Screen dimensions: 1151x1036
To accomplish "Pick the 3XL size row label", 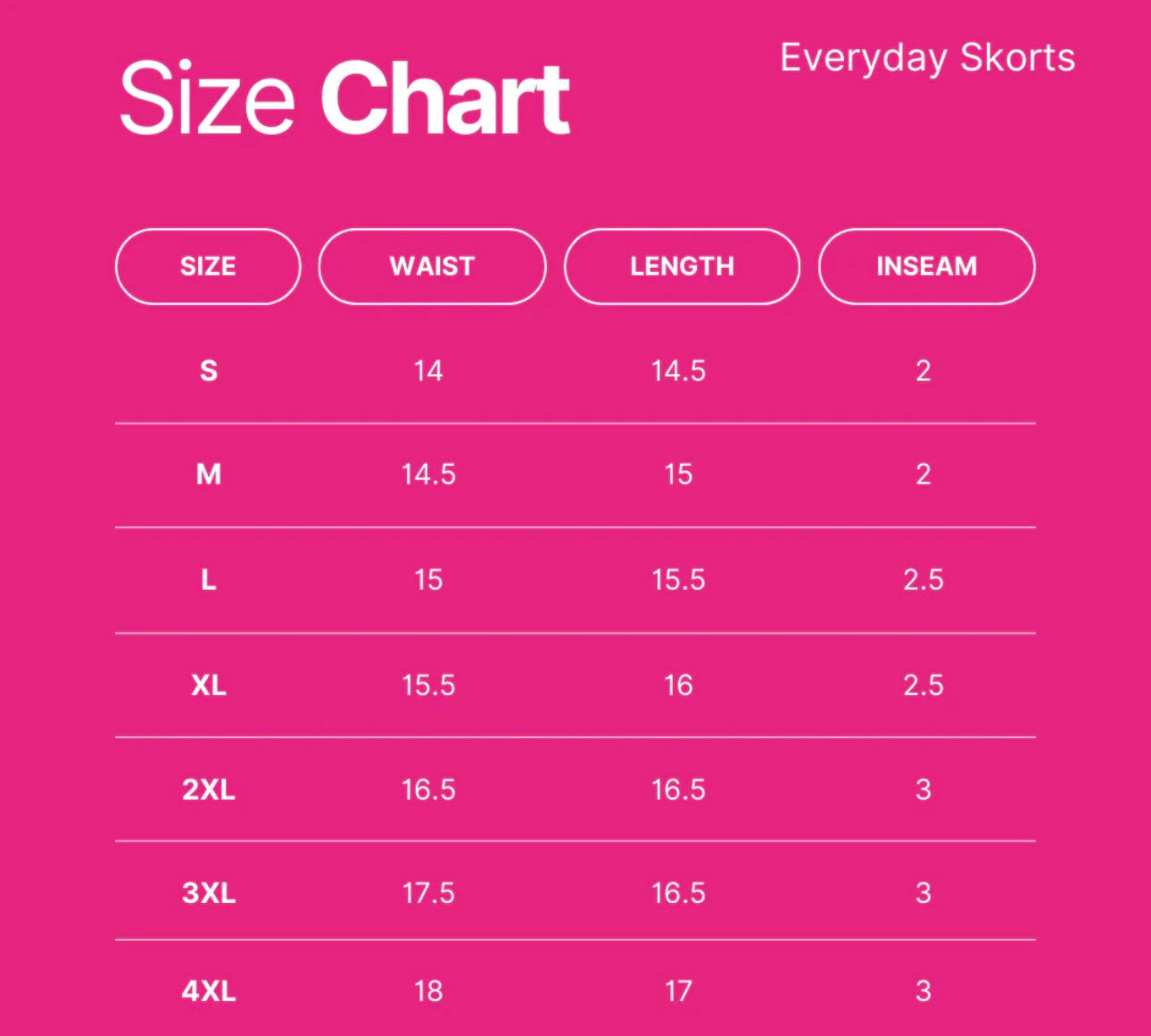I will 209,893.
